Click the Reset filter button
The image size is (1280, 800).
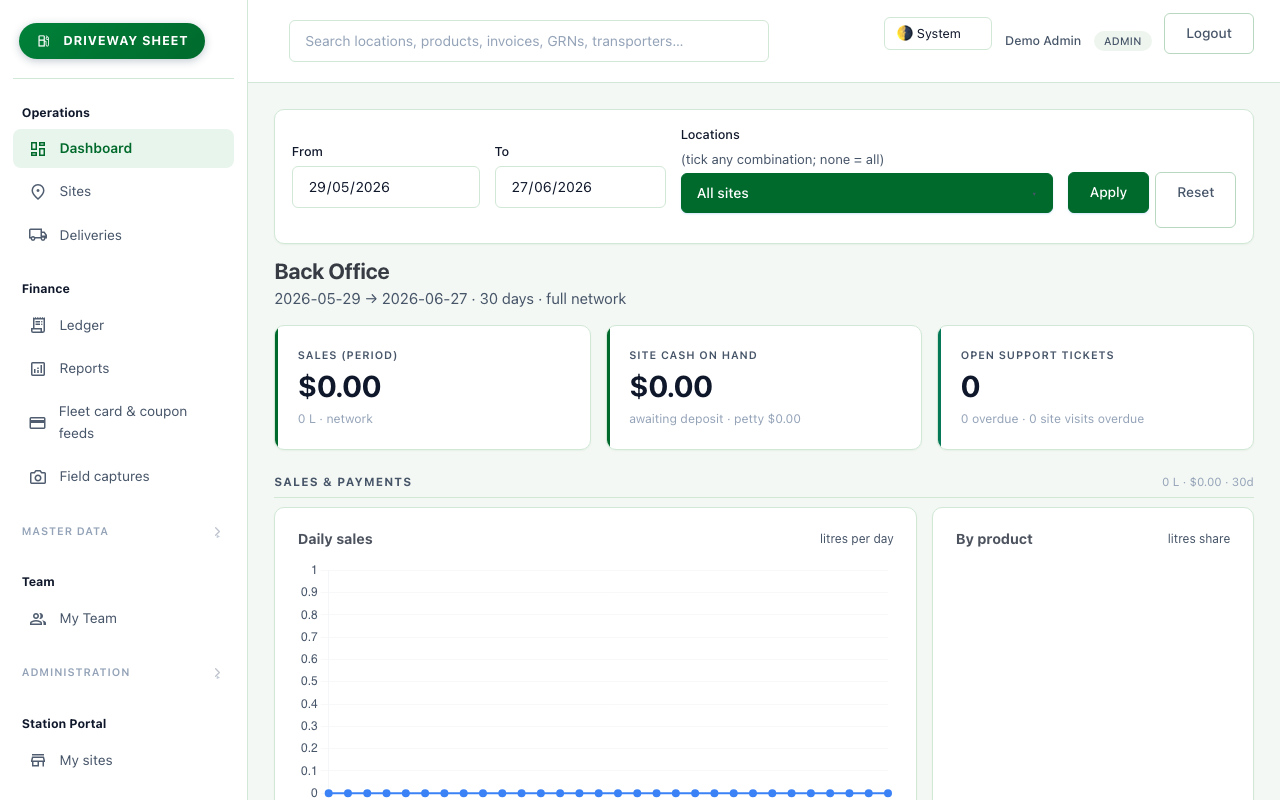pyautogui.click(x=1195, y=200)
